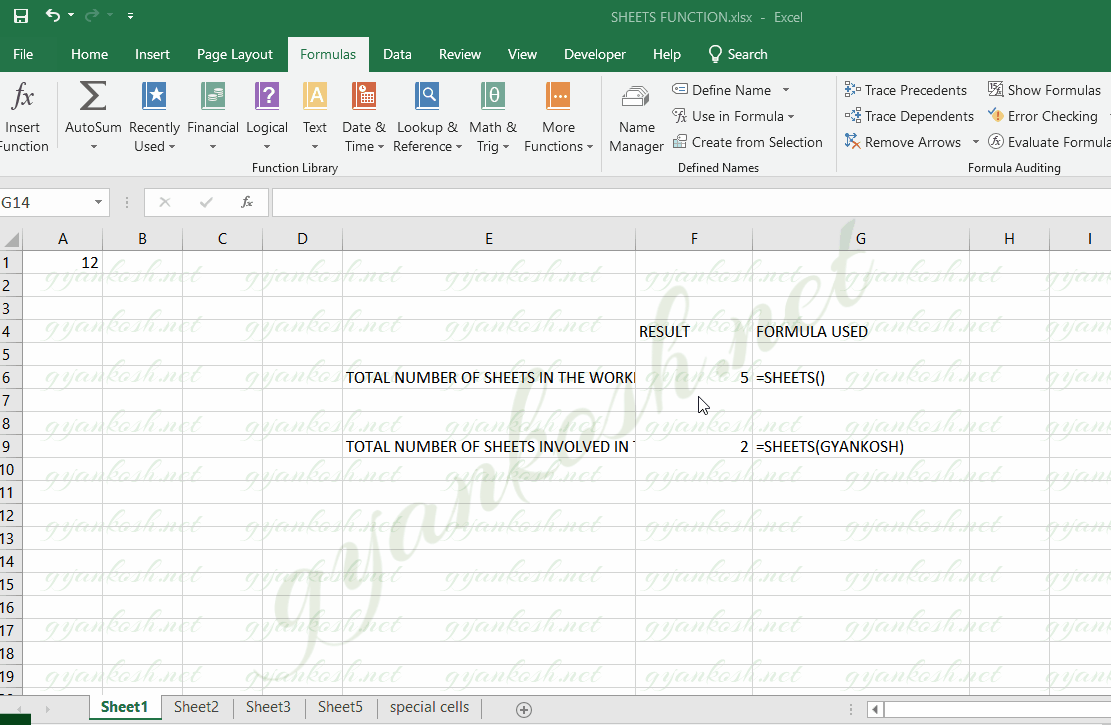Open the Name Manager
The height and width of the screenshot is (725, 1111).
coord(636,118)
